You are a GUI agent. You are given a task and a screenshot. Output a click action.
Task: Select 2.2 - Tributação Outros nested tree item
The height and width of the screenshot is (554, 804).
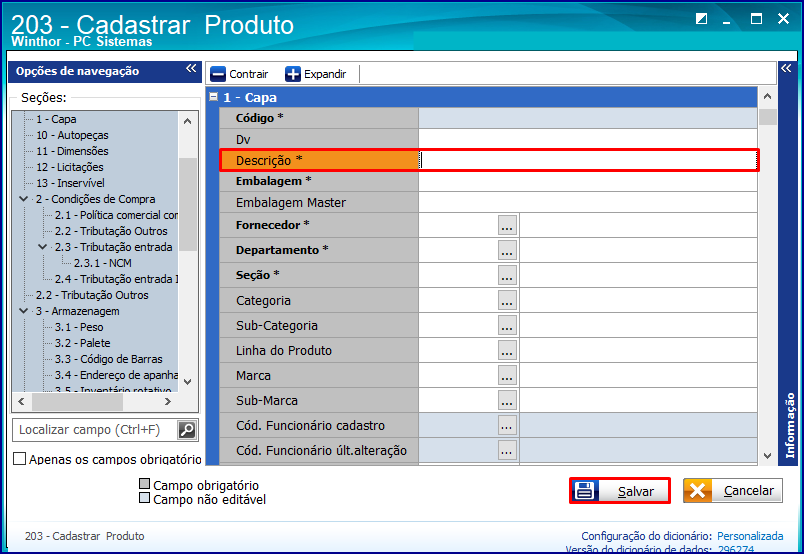point(111,231)
